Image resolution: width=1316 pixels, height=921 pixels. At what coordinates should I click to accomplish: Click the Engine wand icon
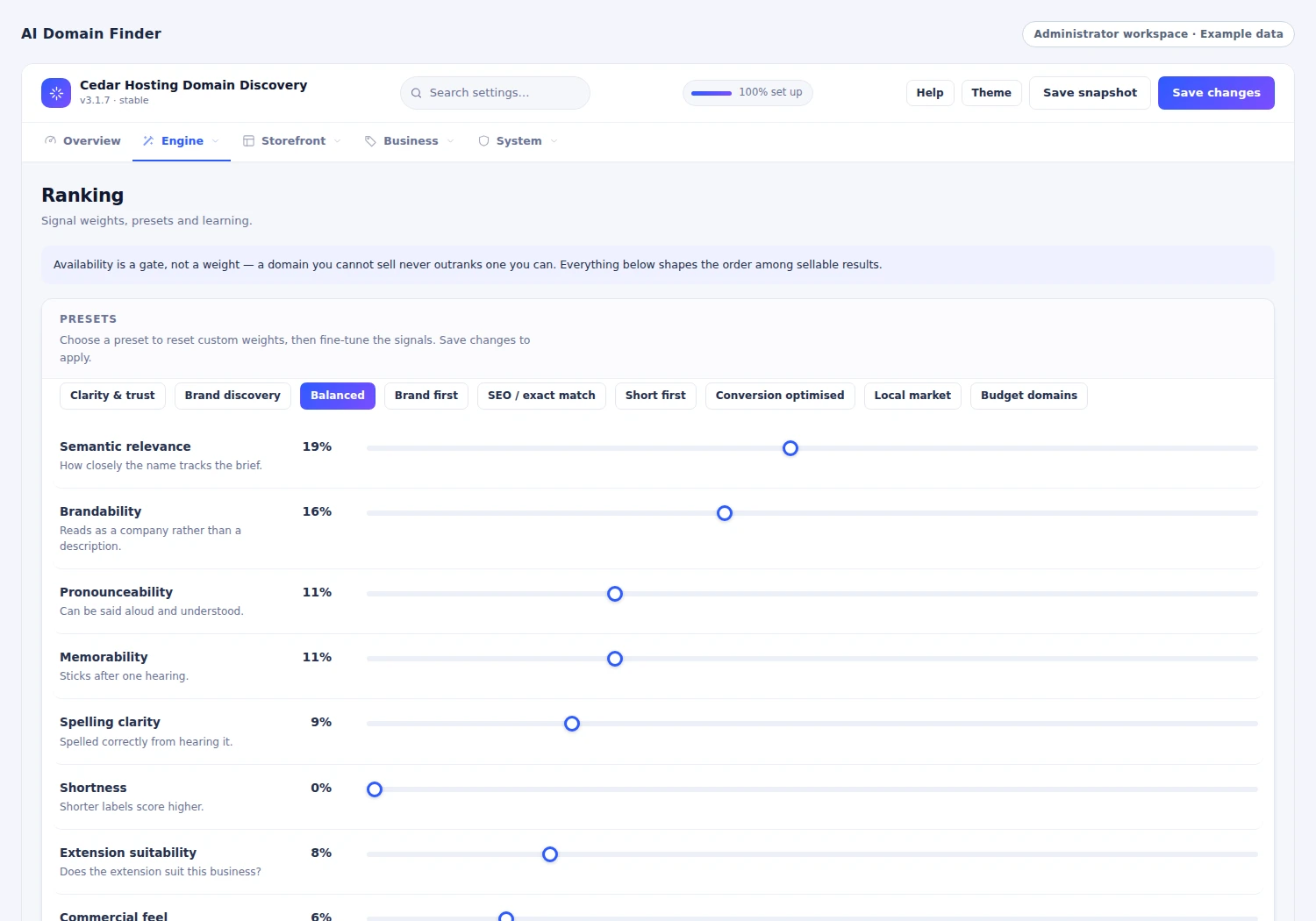pos(148,141)
